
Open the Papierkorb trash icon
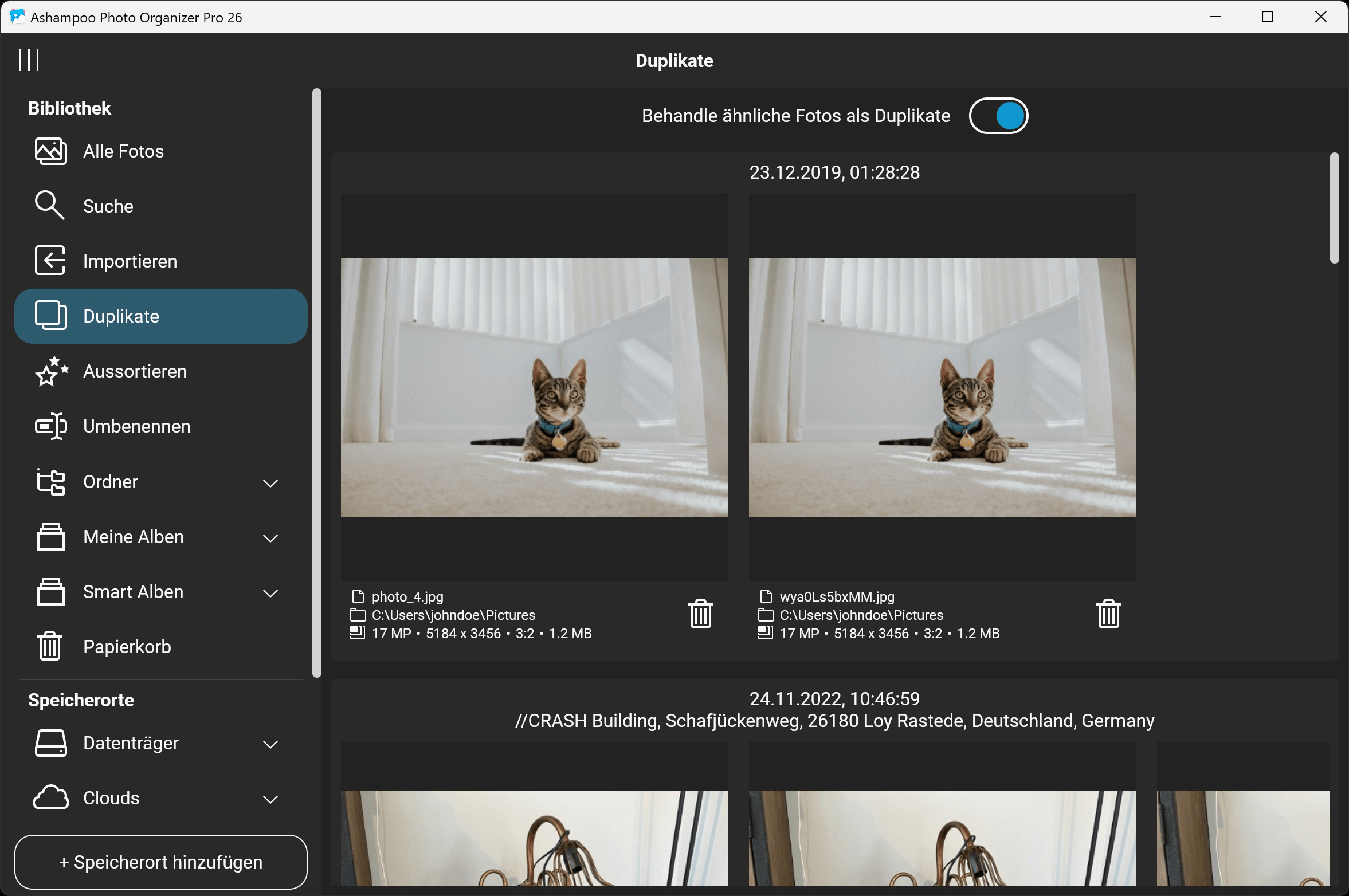pyautogui.click(x=50, y=646)
